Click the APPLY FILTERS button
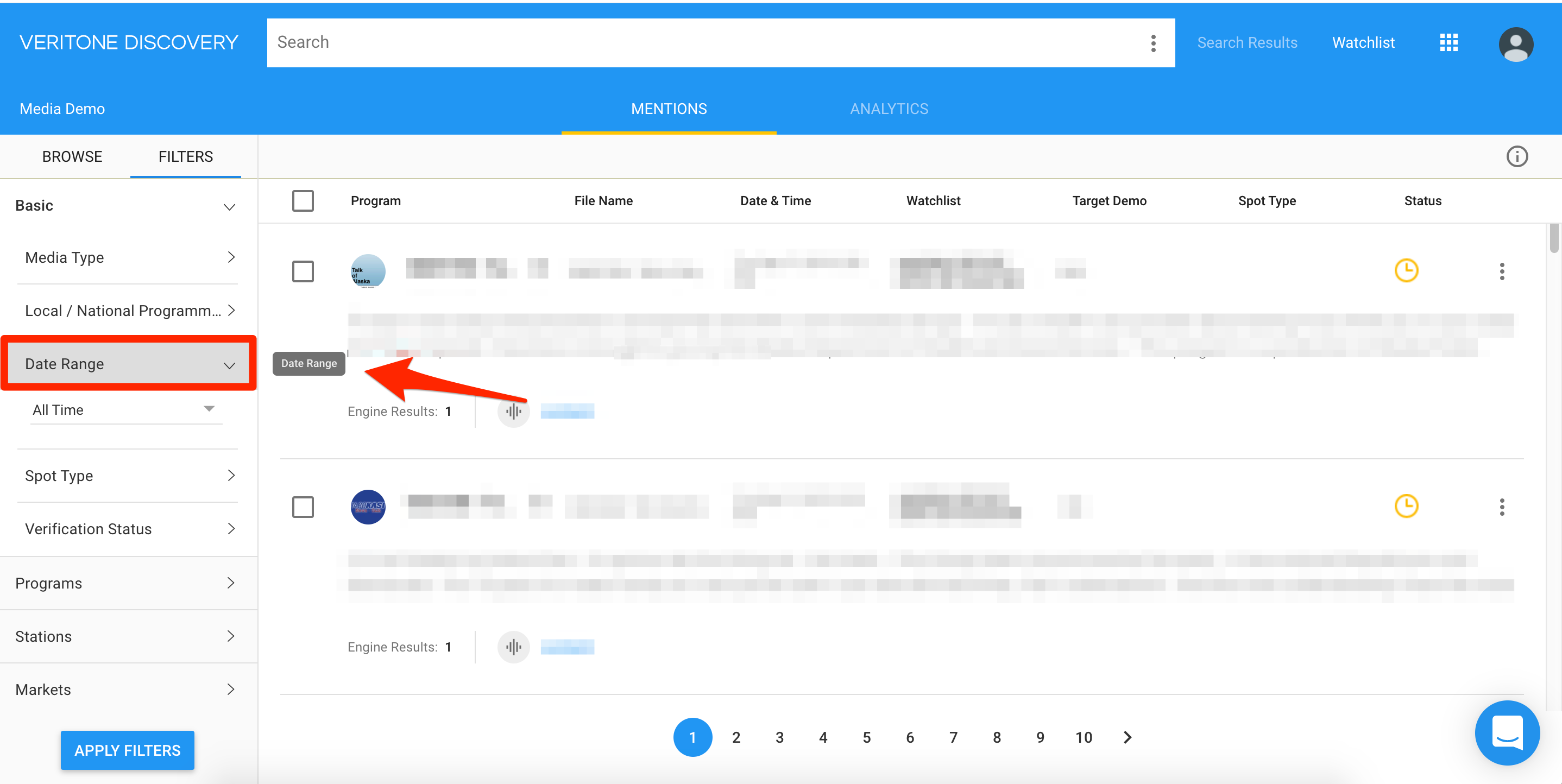Image resolution: width=1562 pixels, height=784 pixels. click(x=127, y=750)
